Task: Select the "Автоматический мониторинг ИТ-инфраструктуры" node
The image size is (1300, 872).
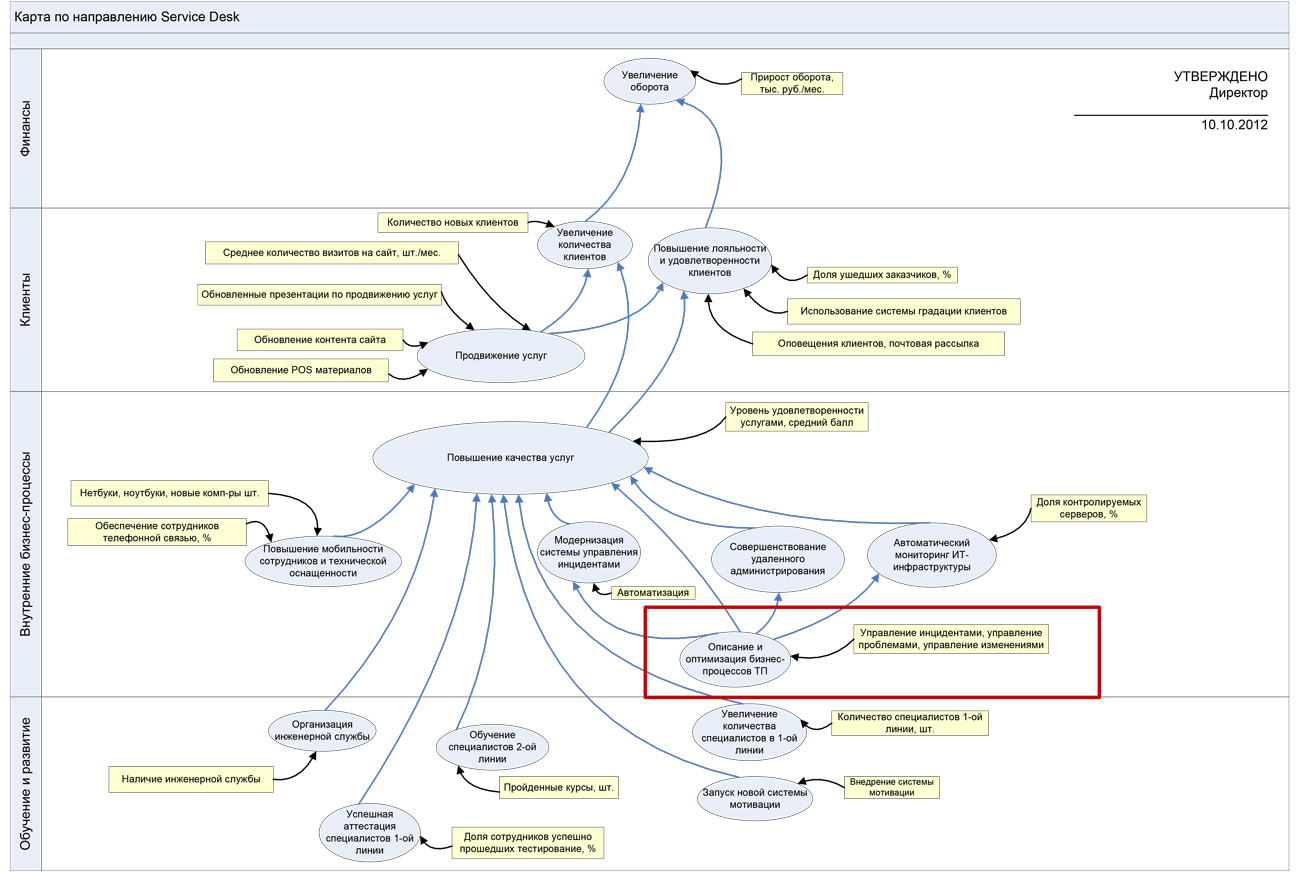Action: coord(932,554)
